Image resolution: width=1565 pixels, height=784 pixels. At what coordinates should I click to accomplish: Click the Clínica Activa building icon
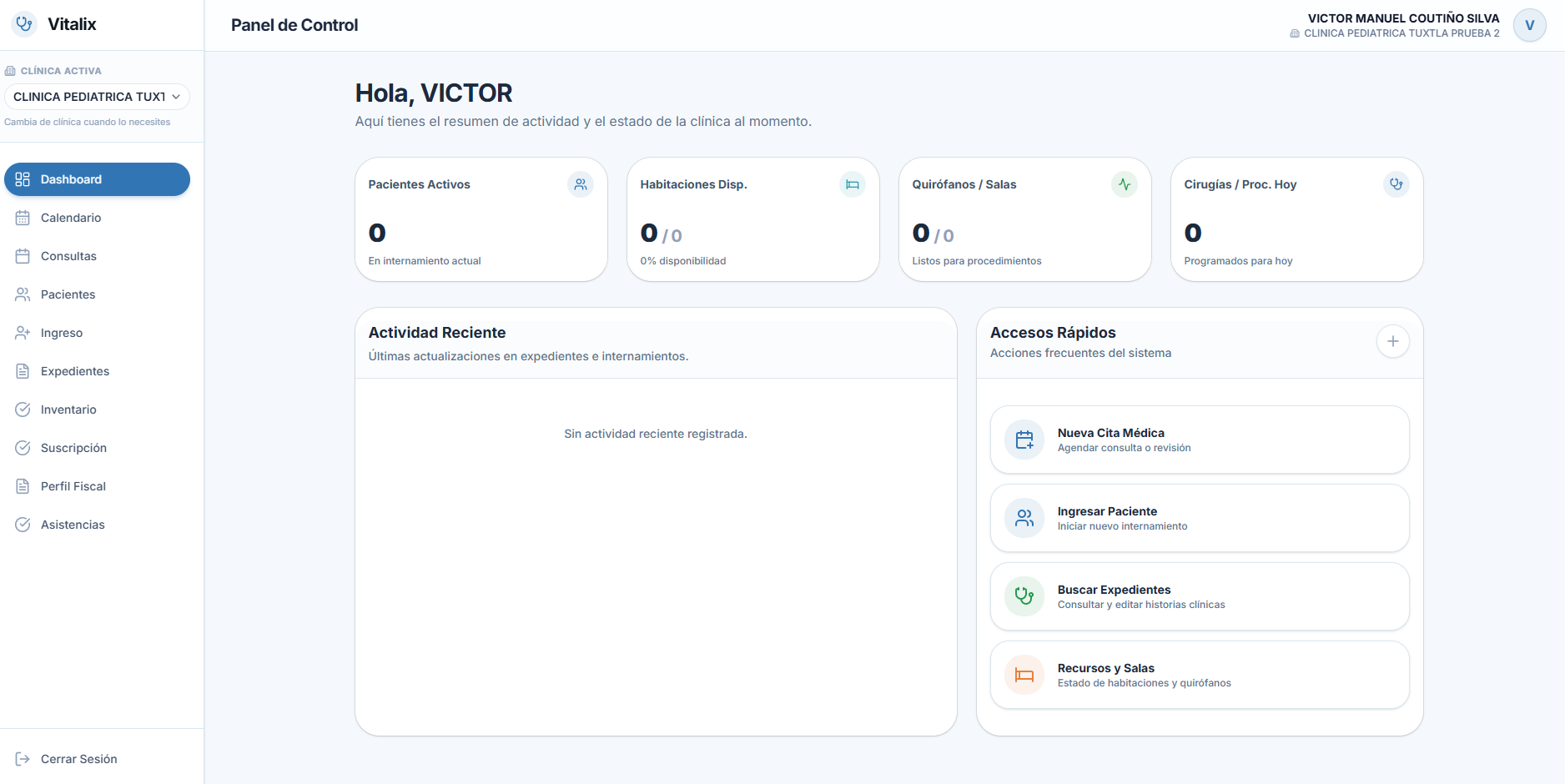pyautogui.click(x=10, y=71)
